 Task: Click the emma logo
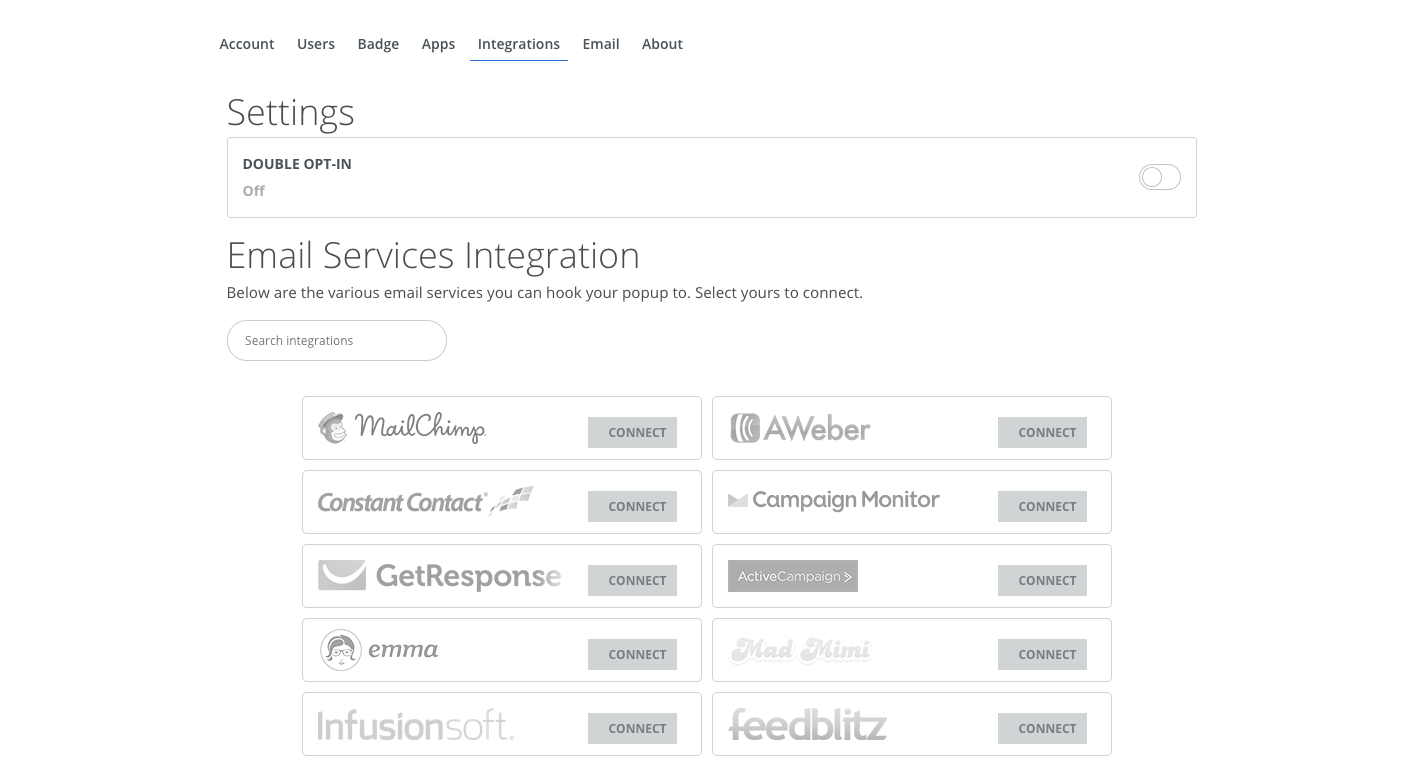[379, 650]
